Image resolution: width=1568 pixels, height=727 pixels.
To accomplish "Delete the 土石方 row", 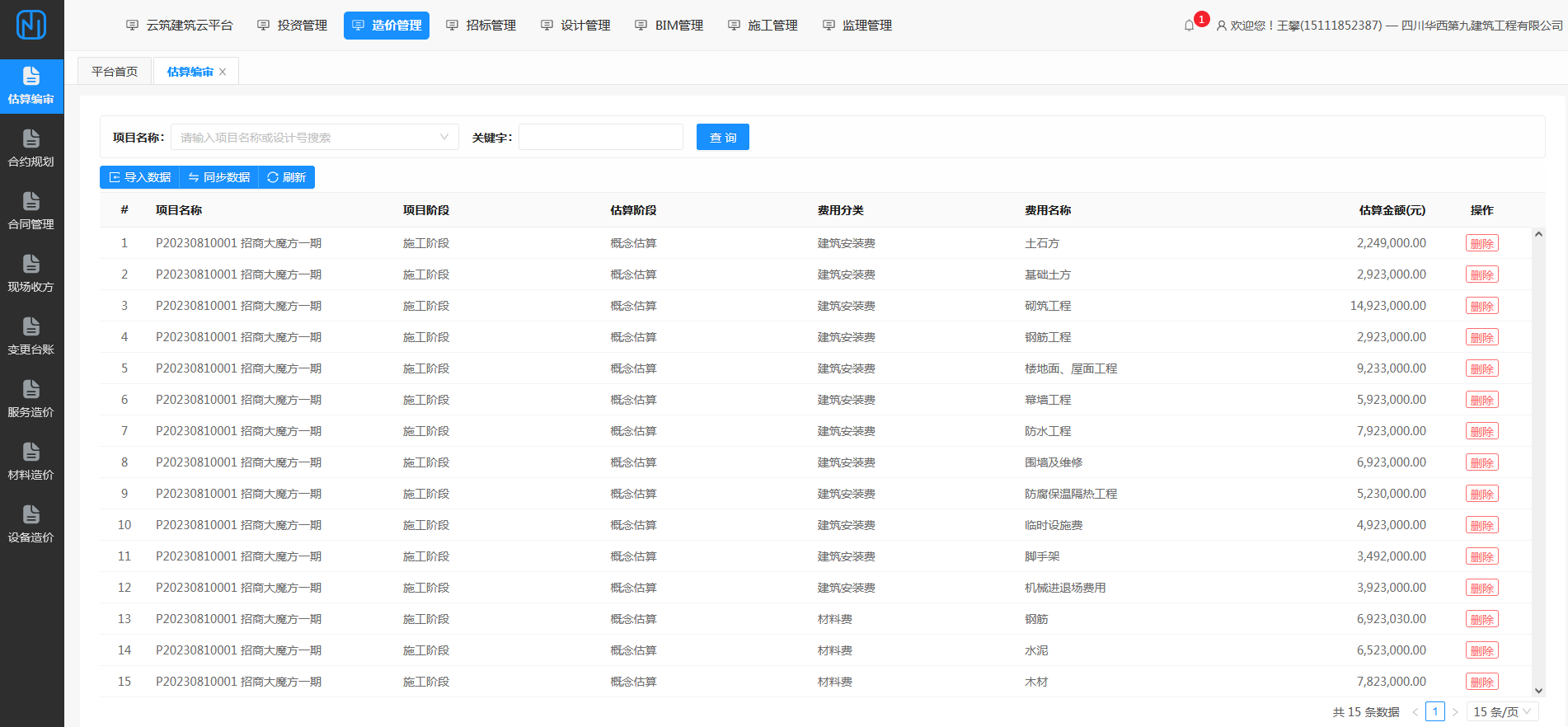I will (1482, 243).
